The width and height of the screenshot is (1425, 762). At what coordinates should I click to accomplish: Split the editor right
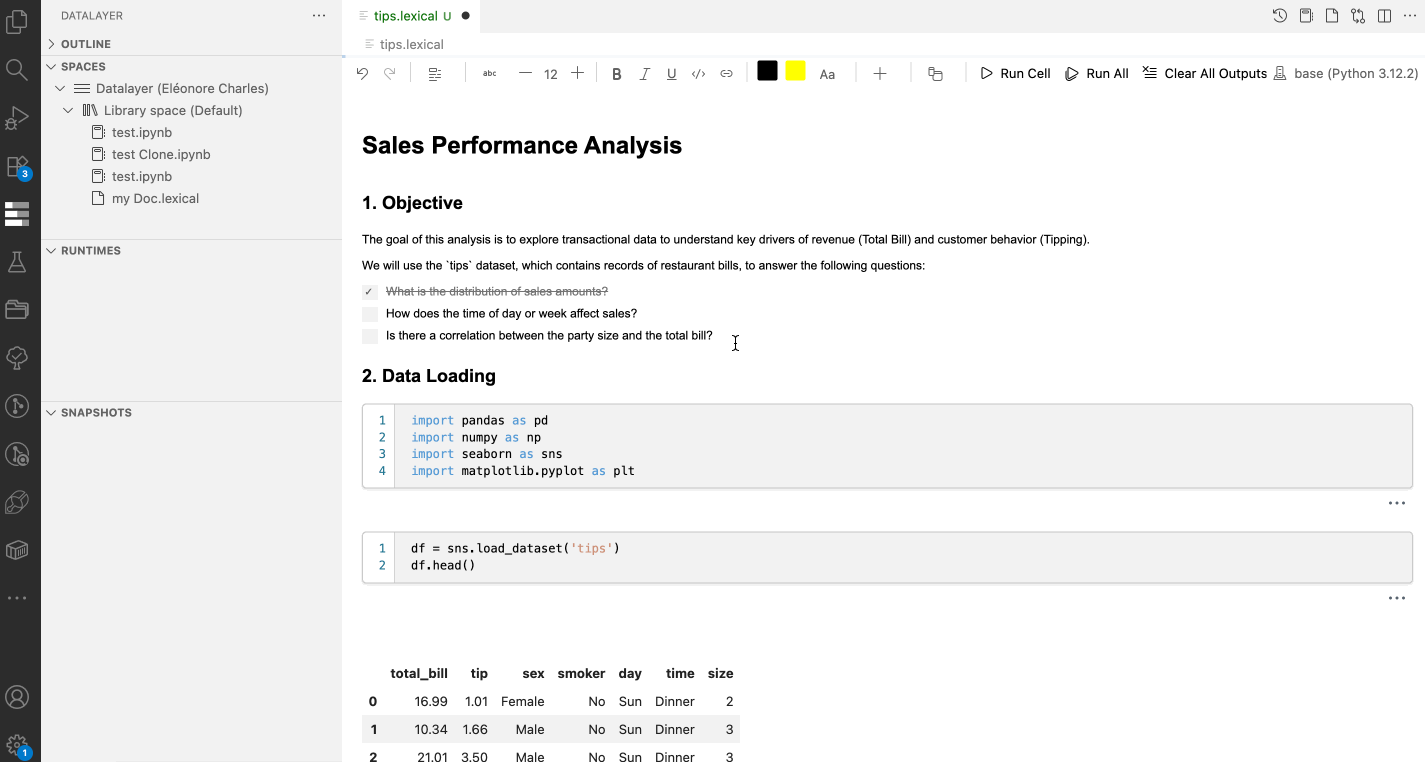click(1384, 16)
